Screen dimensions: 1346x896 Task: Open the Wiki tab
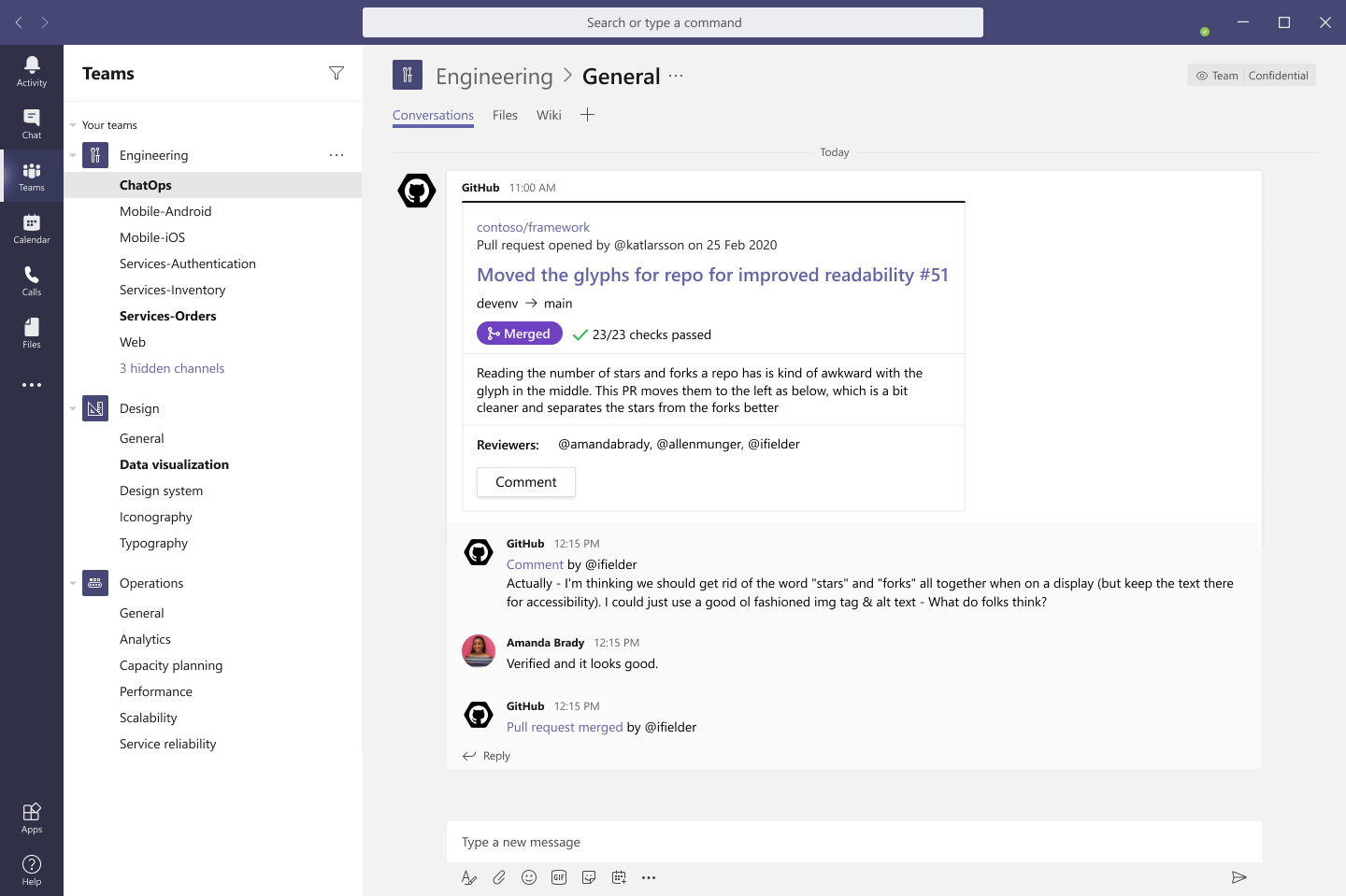[549, 115]
